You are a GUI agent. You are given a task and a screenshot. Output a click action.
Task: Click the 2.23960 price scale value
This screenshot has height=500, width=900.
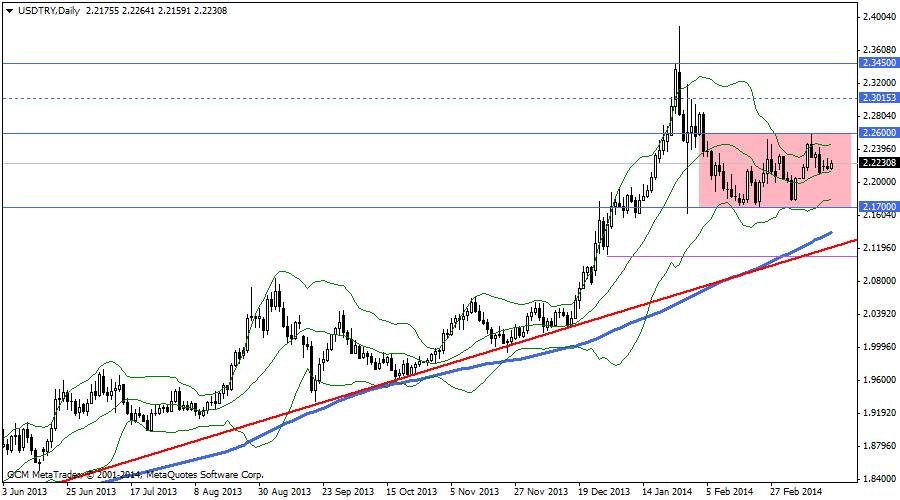tap(879, 149)
